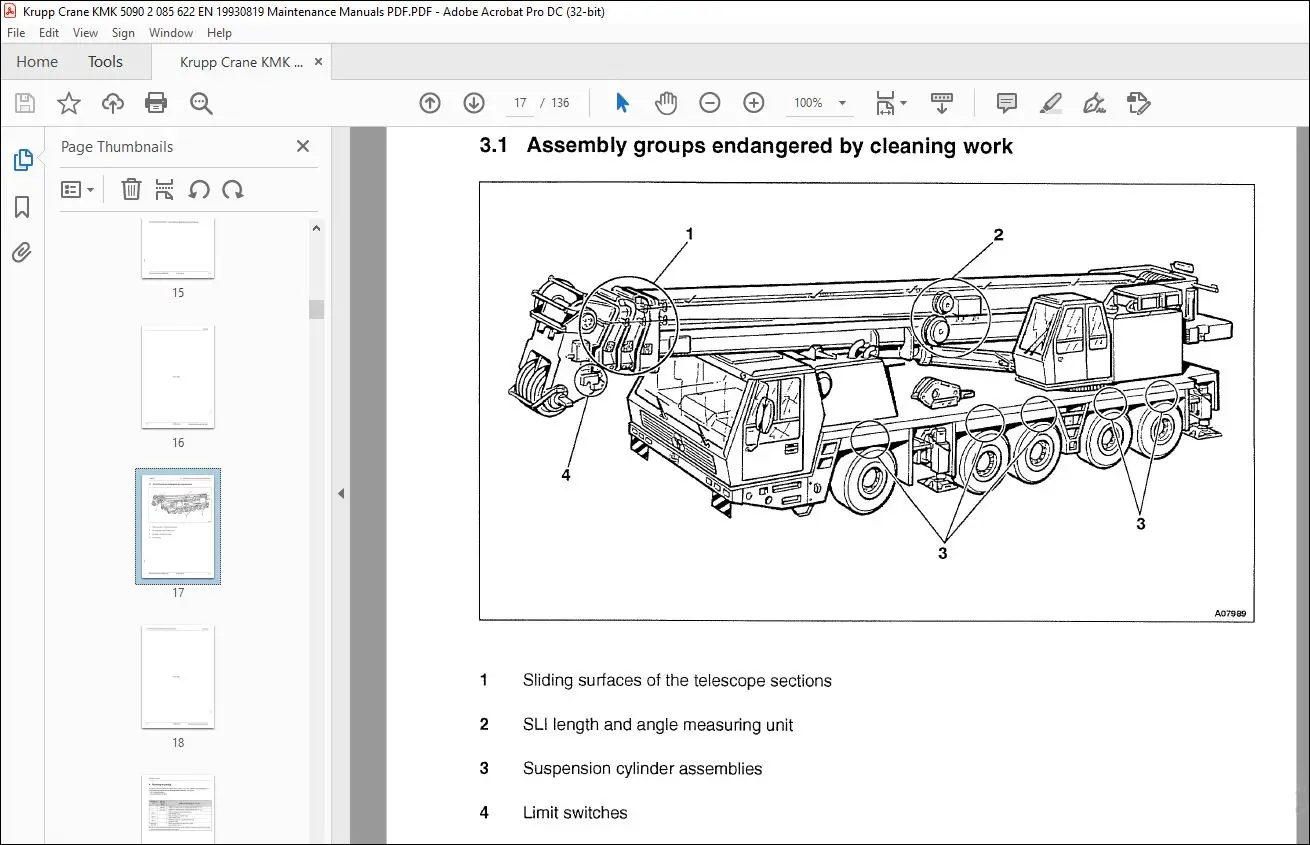Toggle the Page Thumbnails sidebar panel

coord(22,160)
